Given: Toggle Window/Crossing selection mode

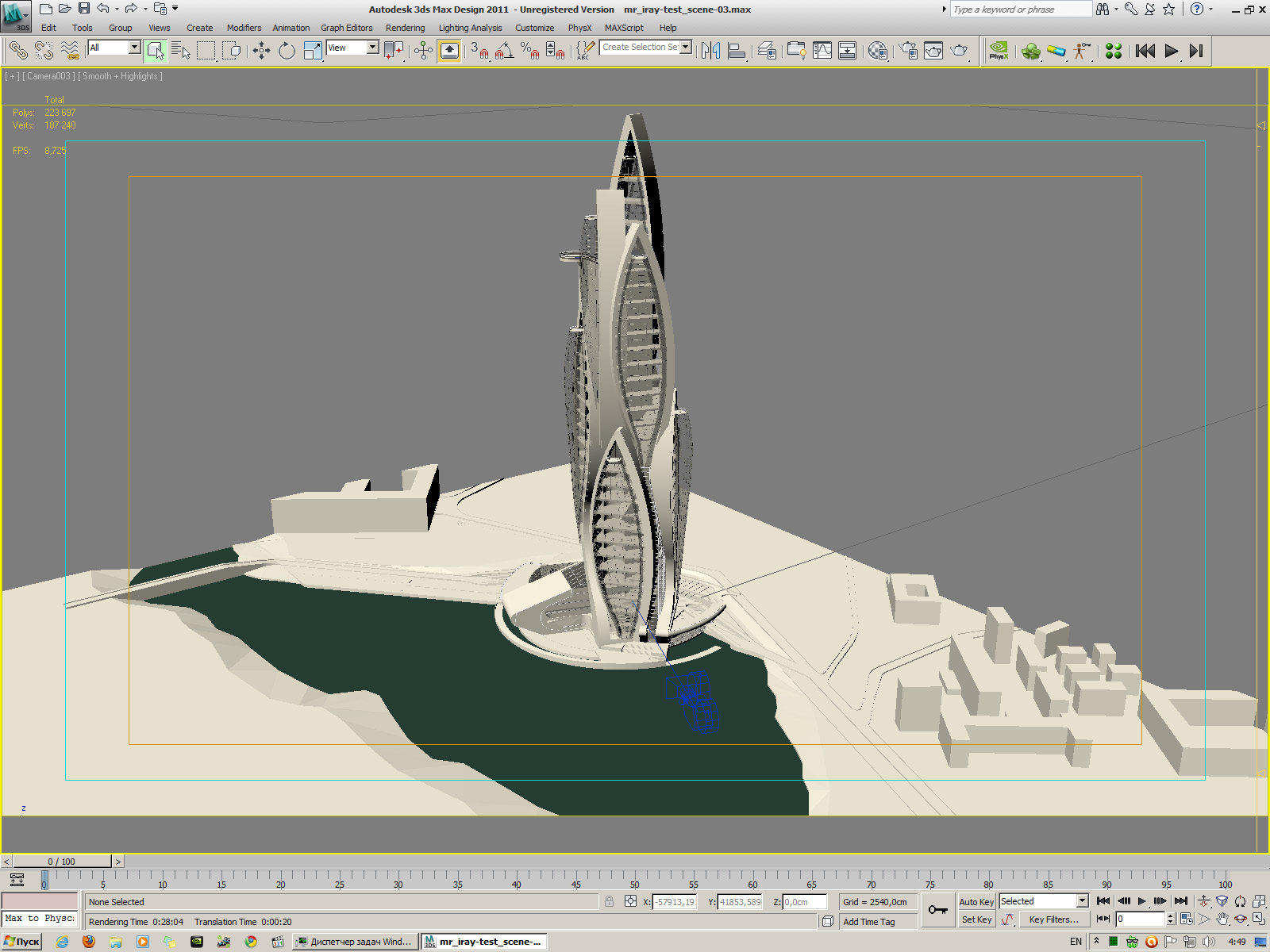Looking at the screenshot, I should (x=232, y=51).
